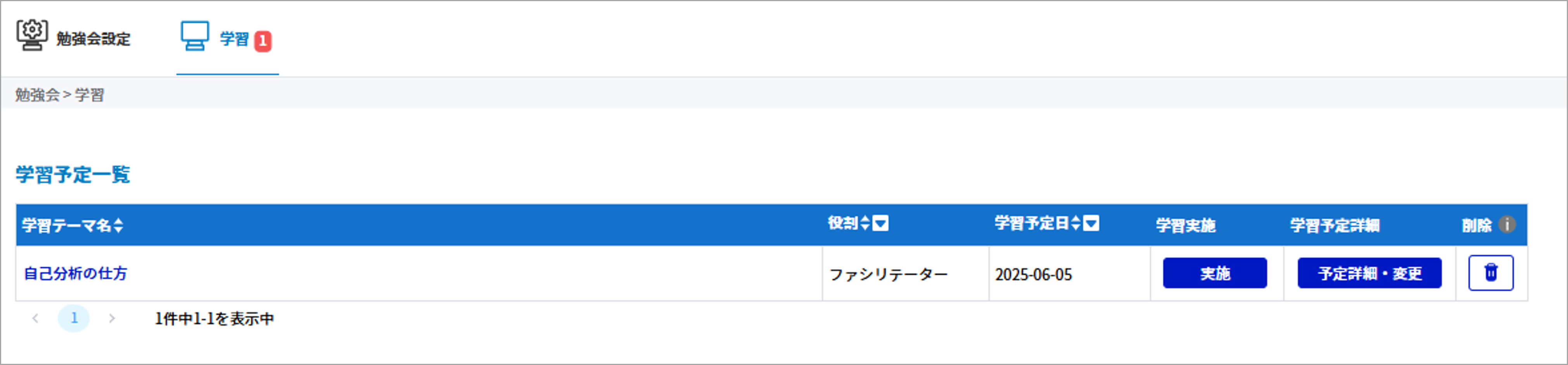The width and height of the screenshot is (1568, 365).
Task: Click the 勉強会設定 gear monitor icon
Action: 32,35
